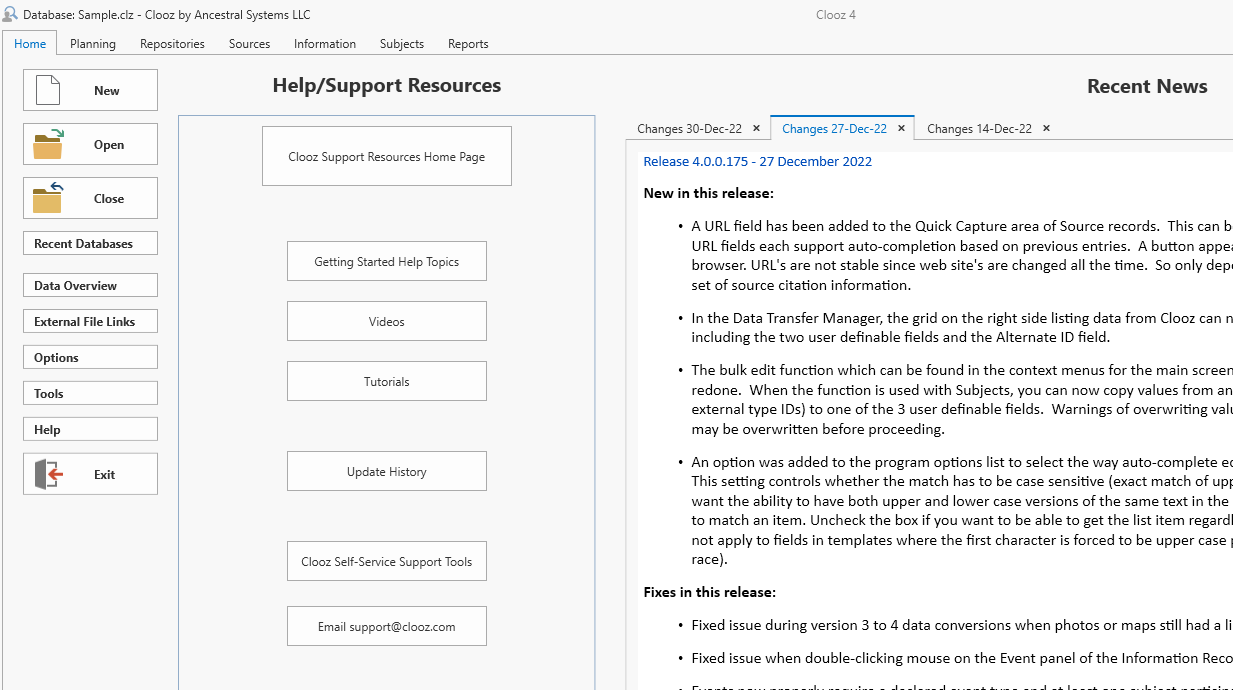Click the folder icon on Close
Viewport: 1233px width, 690px height.
47,198
